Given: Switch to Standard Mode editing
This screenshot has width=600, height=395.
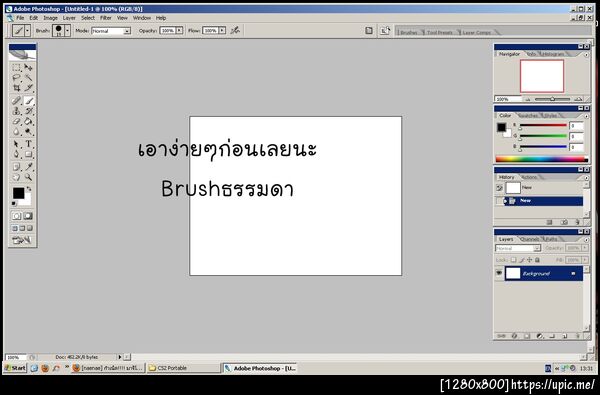Looking at the screenshot, I should [16, 216].
